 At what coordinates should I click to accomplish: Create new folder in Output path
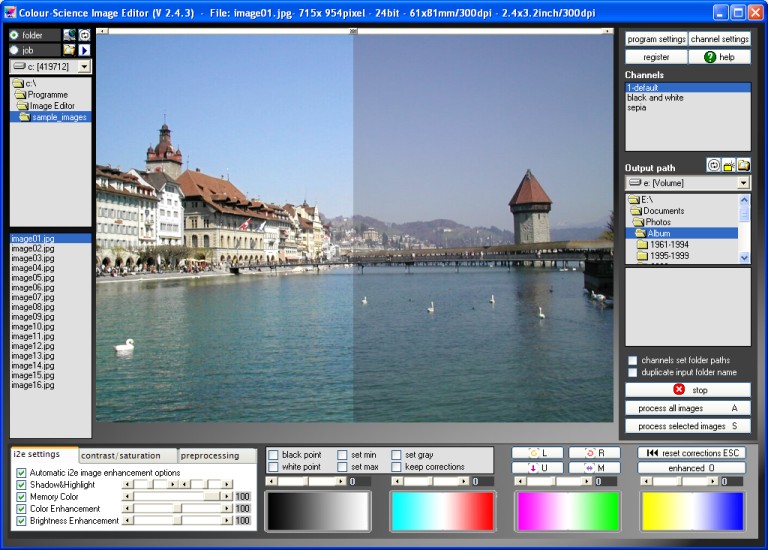pos(728,165)
